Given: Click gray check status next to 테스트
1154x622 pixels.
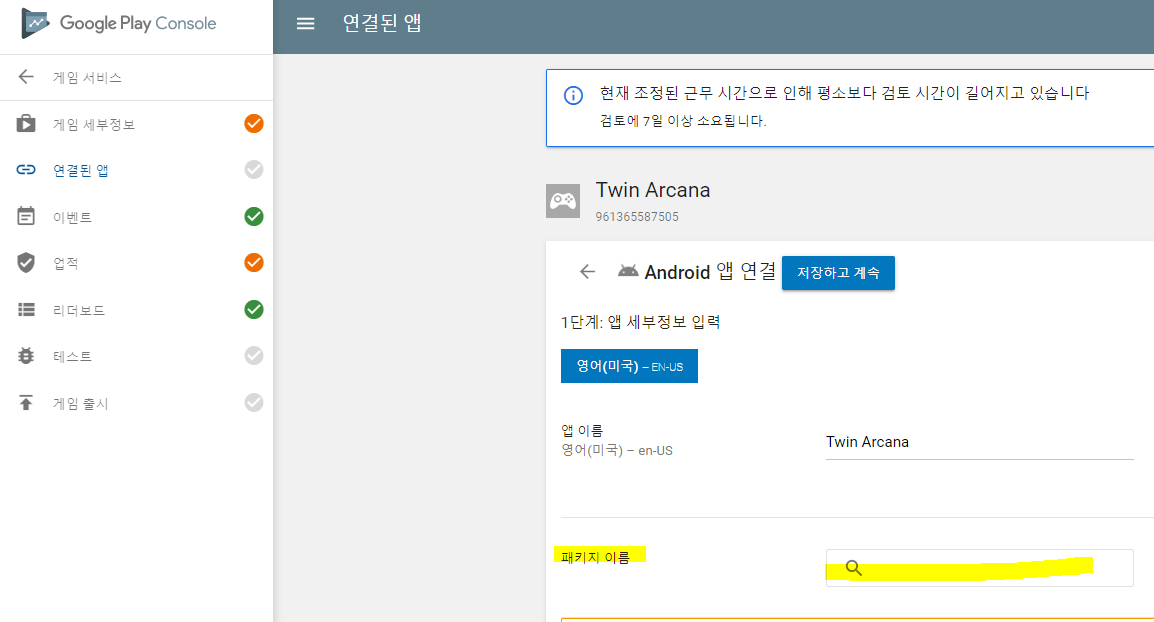Looking at the screenshot, I should (x=254, y=356).
